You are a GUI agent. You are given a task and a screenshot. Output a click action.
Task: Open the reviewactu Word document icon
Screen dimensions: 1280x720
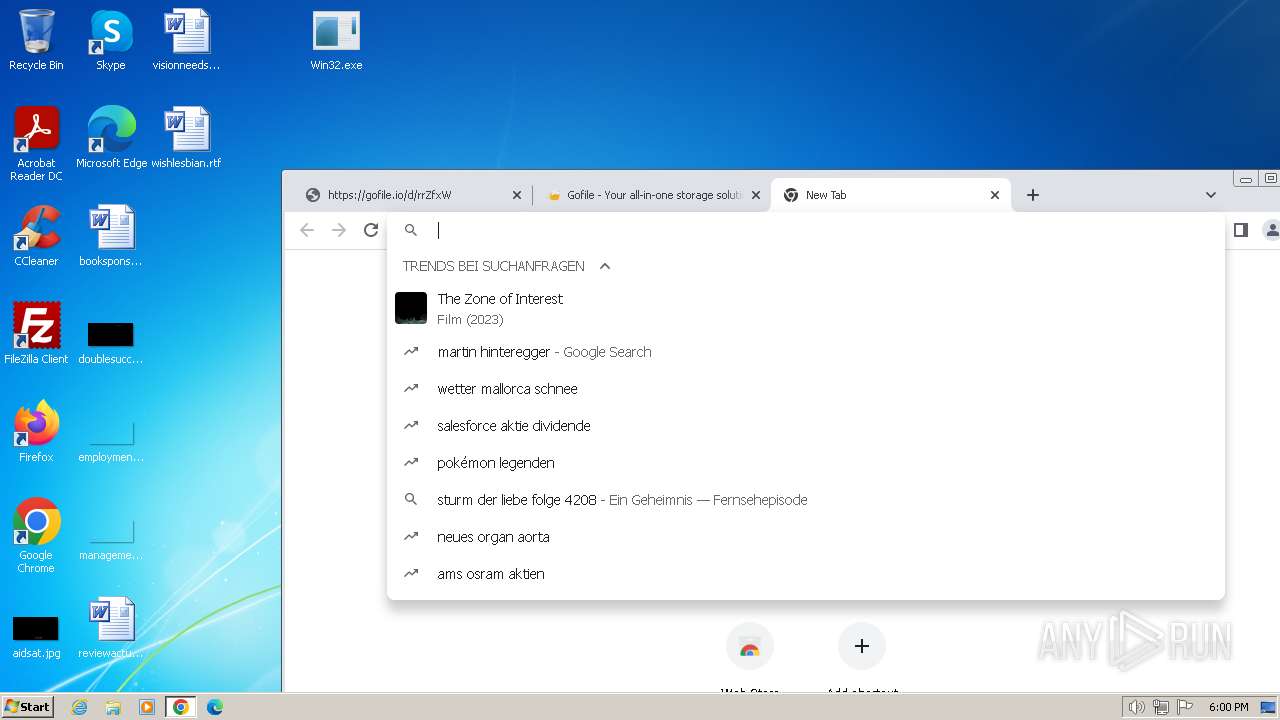pos(110,628)
